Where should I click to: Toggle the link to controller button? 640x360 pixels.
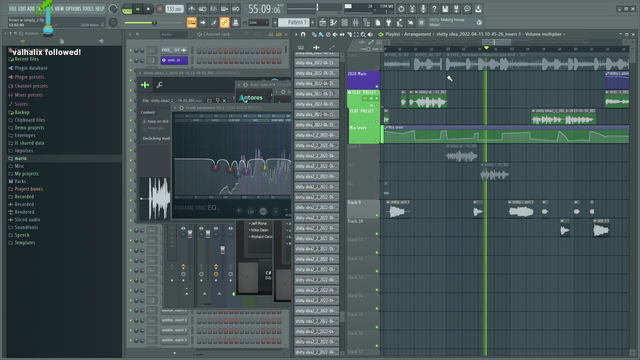point(224,22)
